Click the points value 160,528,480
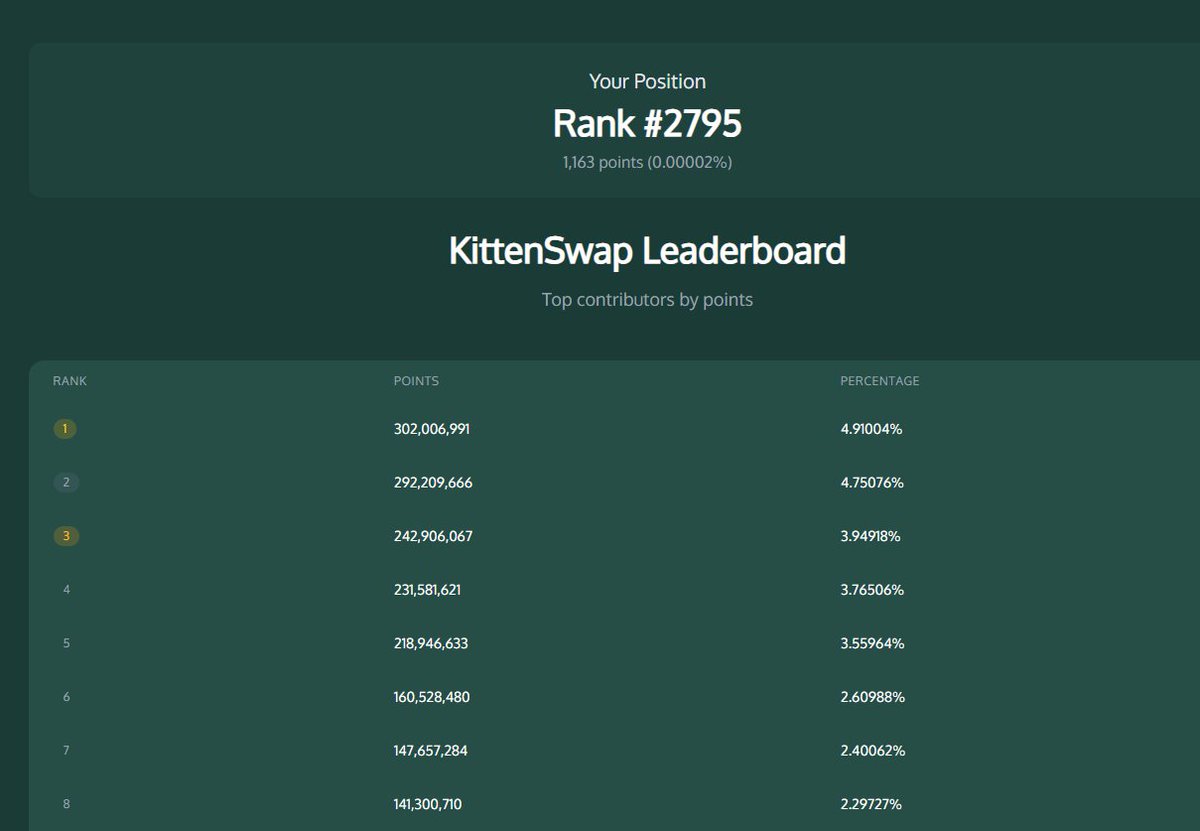 [x=432, y=697]
